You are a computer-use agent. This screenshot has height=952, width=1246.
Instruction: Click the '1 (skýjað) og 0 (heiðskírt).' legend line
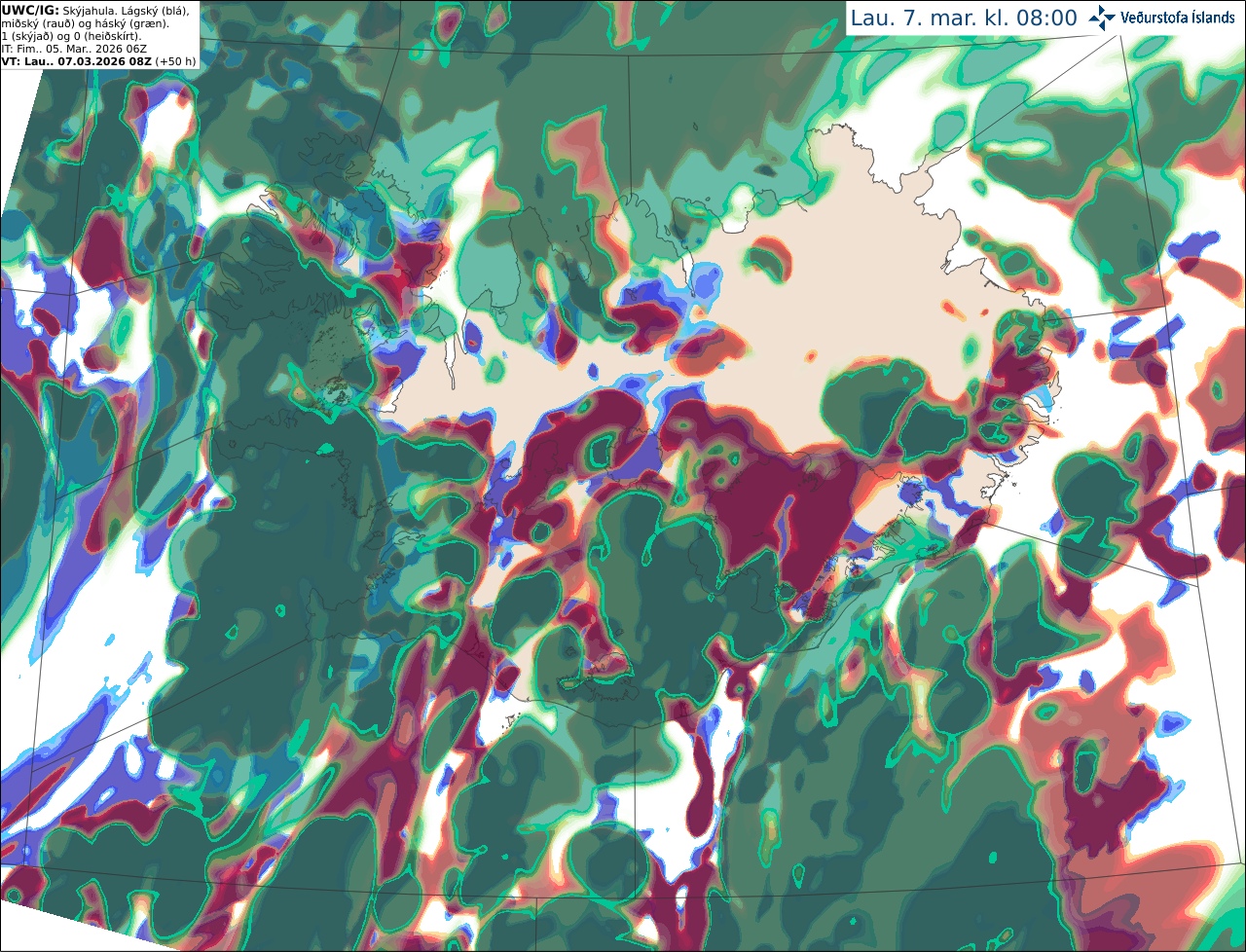[71, 36]
